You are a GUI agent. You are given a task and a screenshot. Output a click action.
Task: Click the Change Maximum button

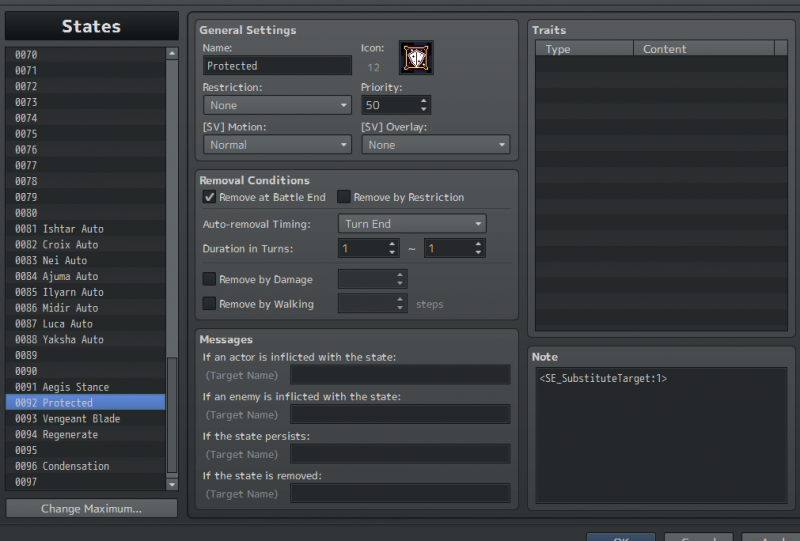click(x=91, y=509)
